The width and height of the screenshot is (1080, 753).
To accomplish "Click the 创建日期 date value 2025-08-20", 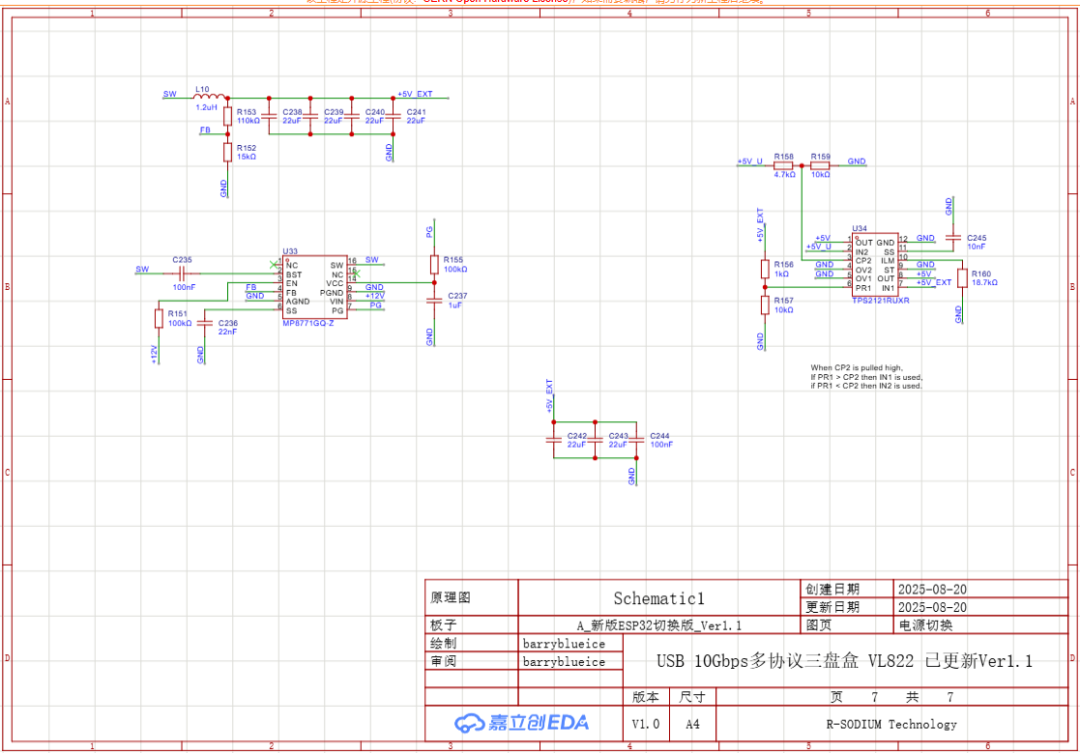I will click(x=932, y=589).
